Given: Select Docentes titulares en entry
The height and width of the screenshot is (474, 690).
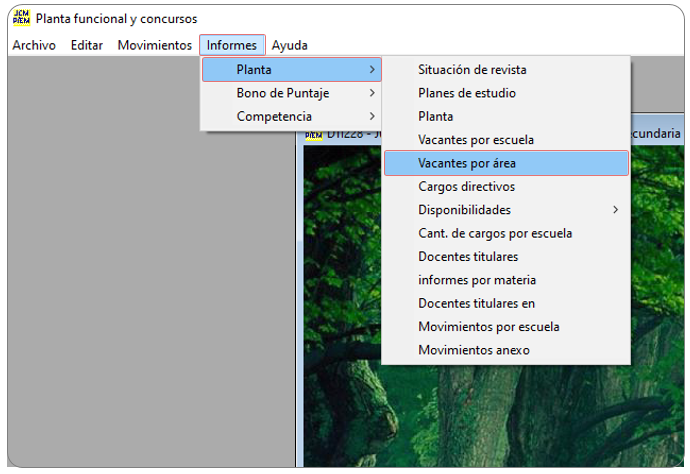Looking at the screenshot, I should [506, 303].
